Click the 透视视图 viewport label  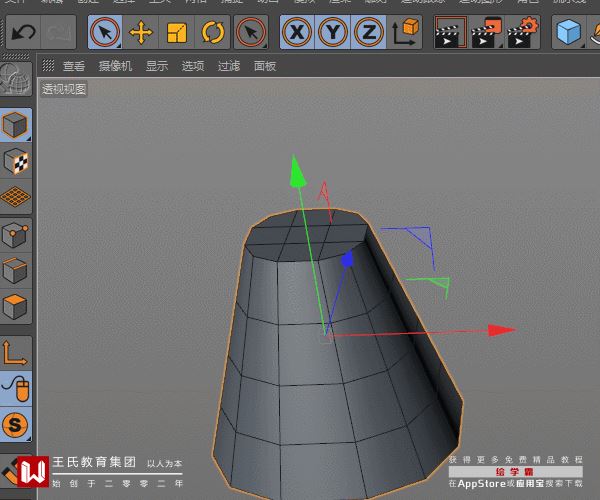coord(64,89)
